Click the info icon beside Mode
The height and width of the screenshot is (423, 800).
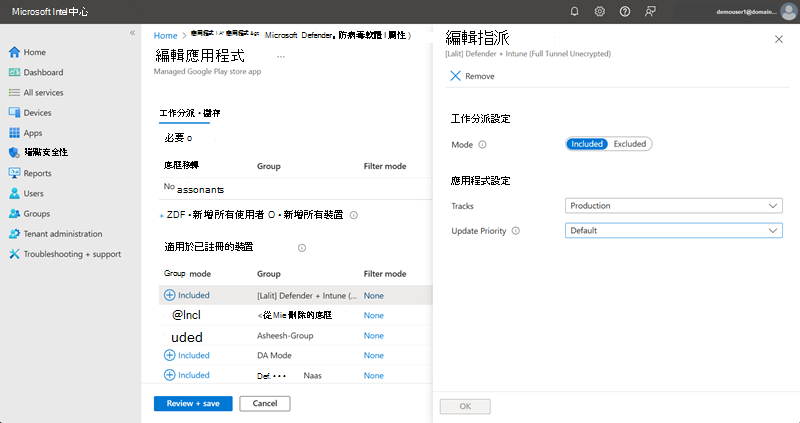coord(482,144)
